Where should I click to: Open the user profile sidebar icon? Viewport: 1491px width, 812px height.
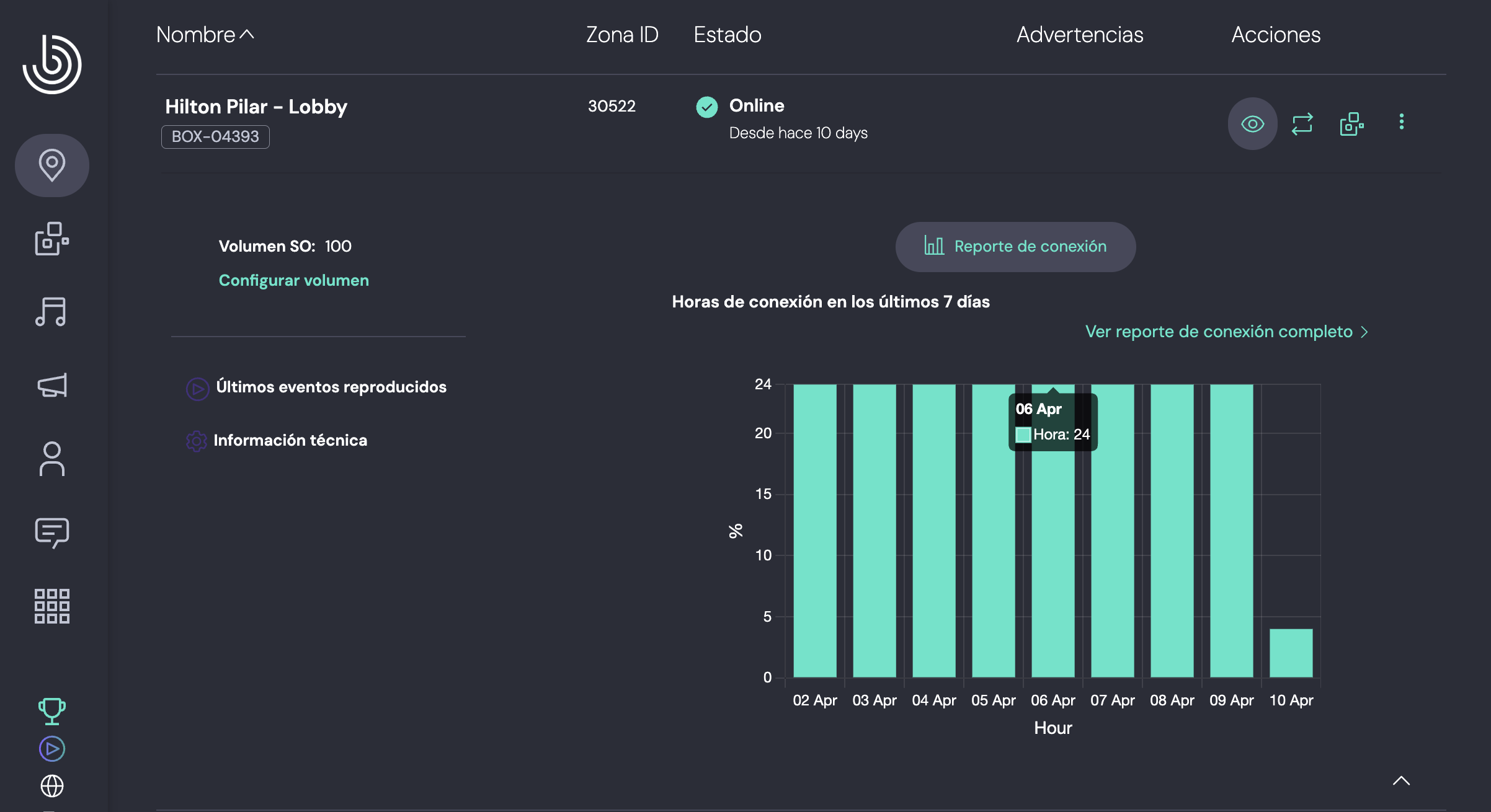click(52, 459)
